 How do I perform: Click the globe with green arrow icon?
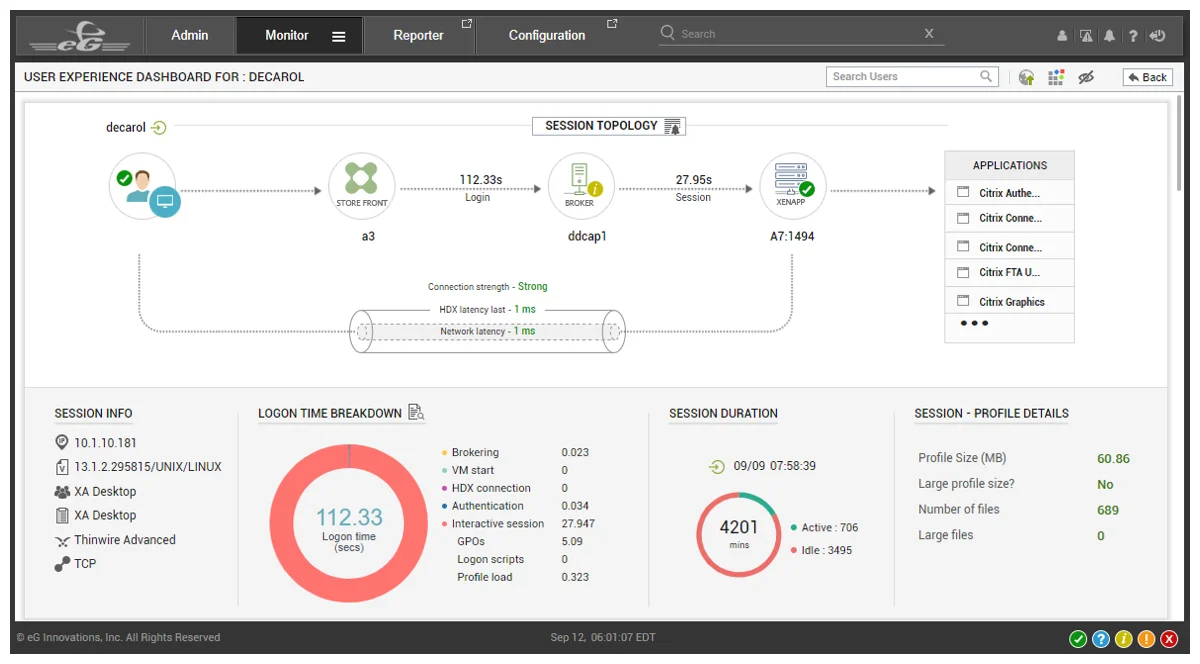[x=1027, y=77]
